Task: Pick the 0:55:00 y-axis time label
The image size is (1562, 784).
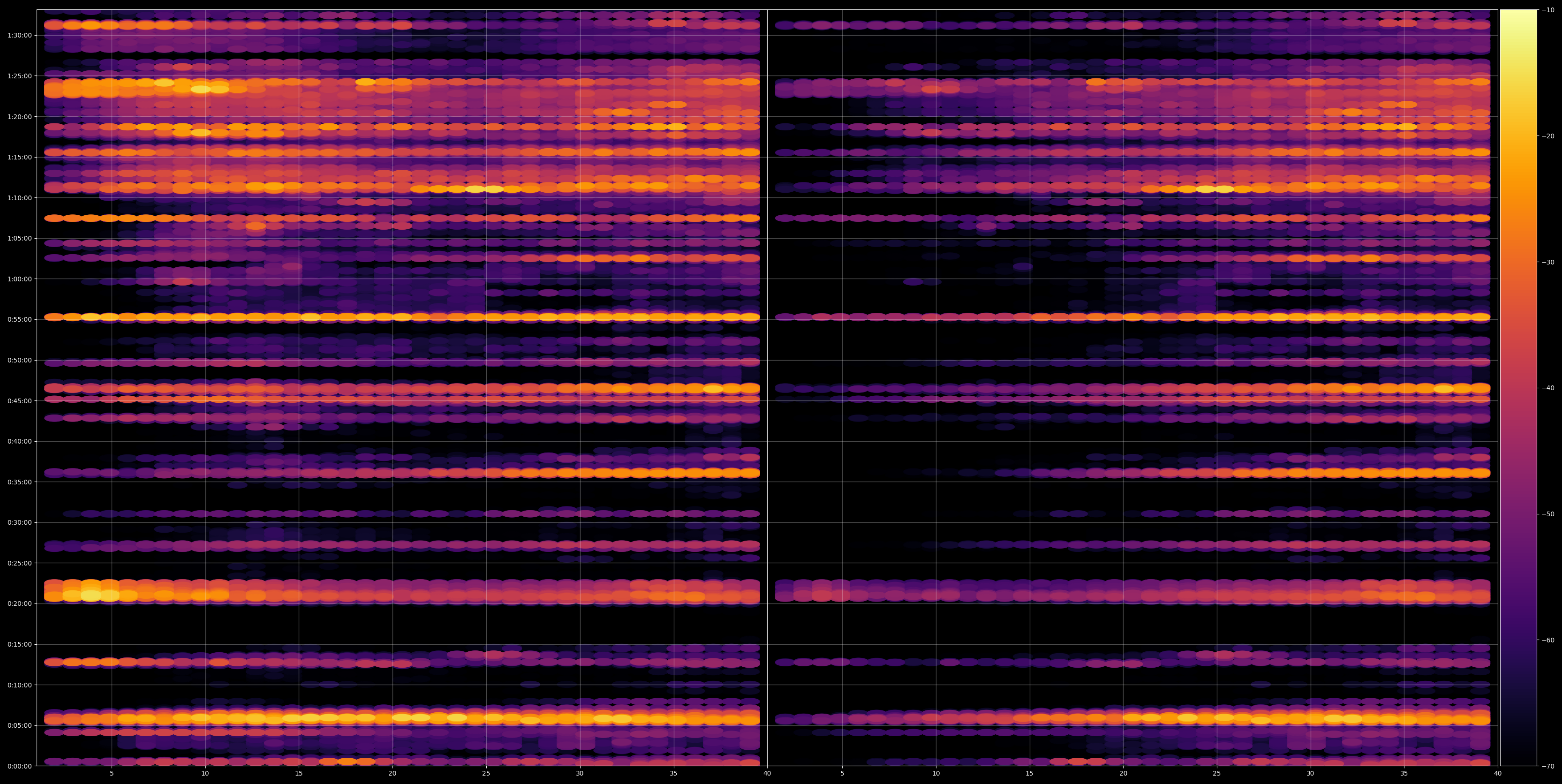Action: click(x=19, y=319)
